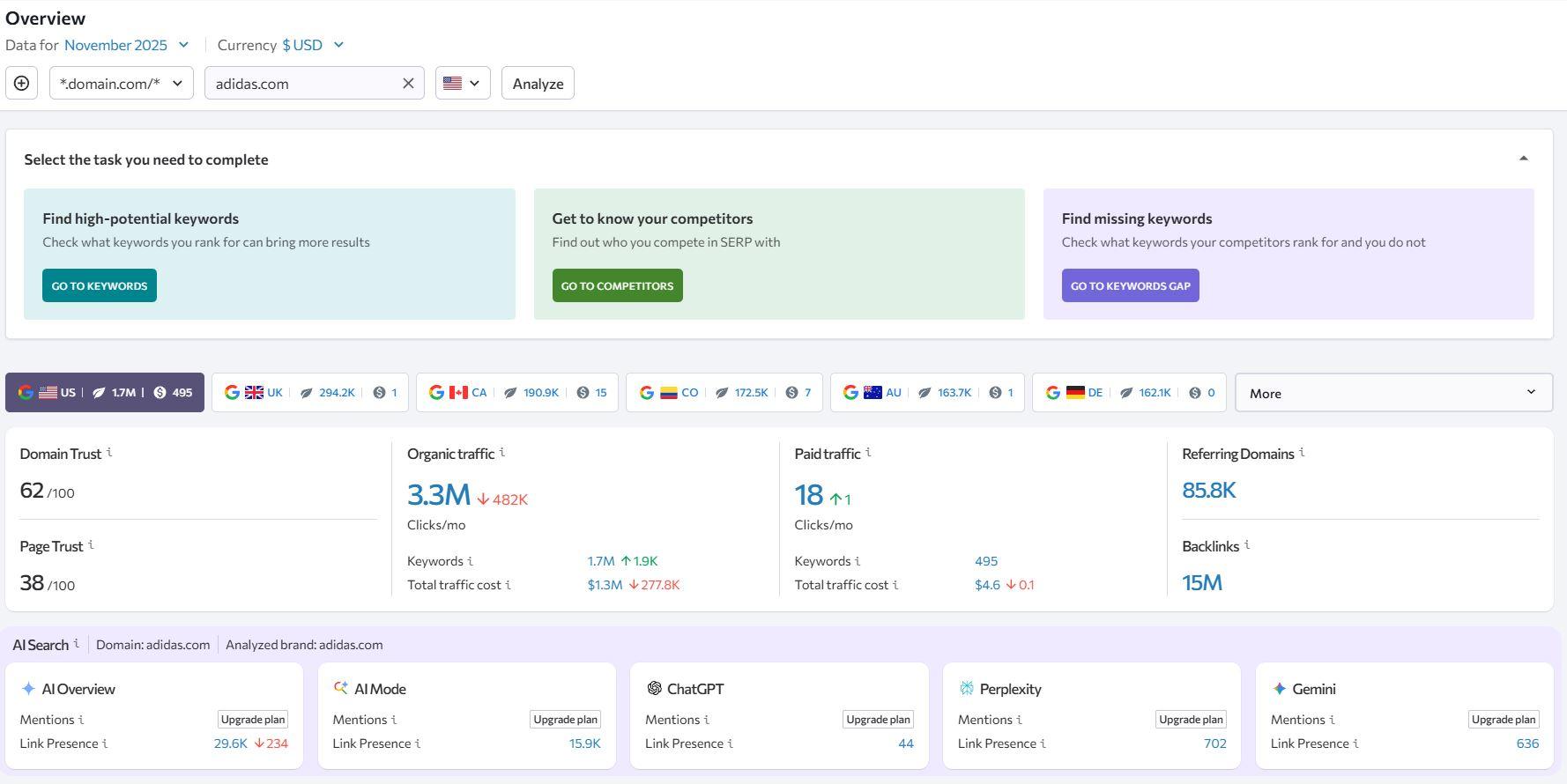This screenshot has width=1567, height=784.
Task: Select the DE Google database tab
Action: pyautogui.click(x=1130, y=393)
